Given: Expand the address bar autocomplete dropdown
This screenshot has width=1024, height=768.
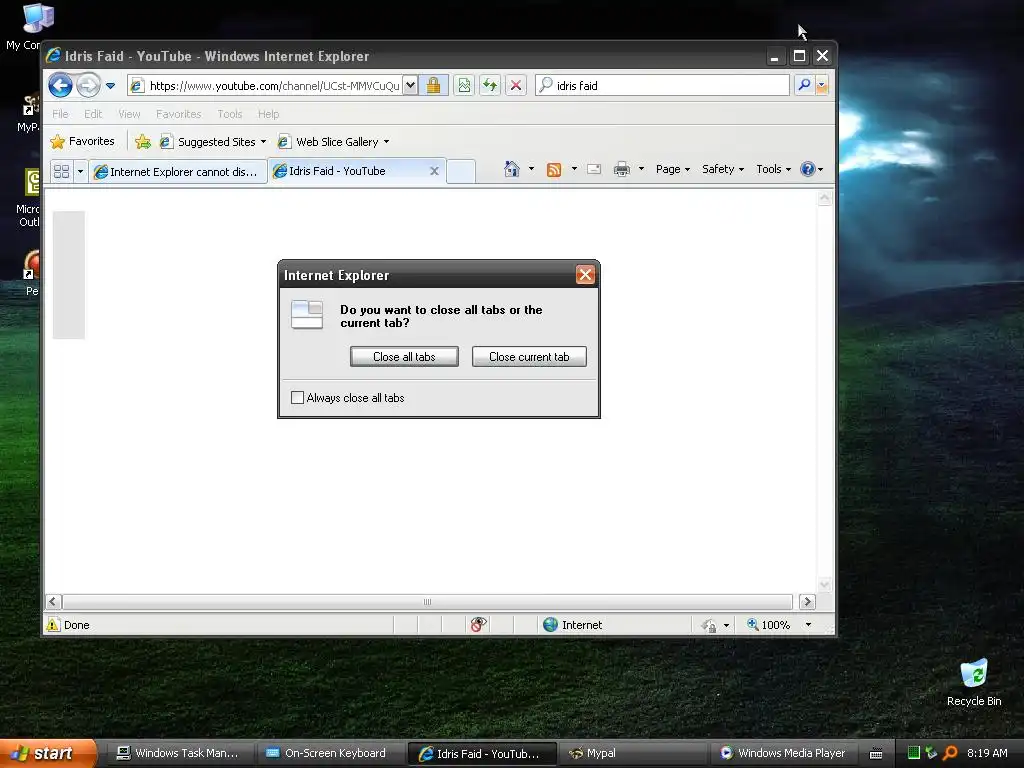Looking at the screenshot, I should [410, 86].
